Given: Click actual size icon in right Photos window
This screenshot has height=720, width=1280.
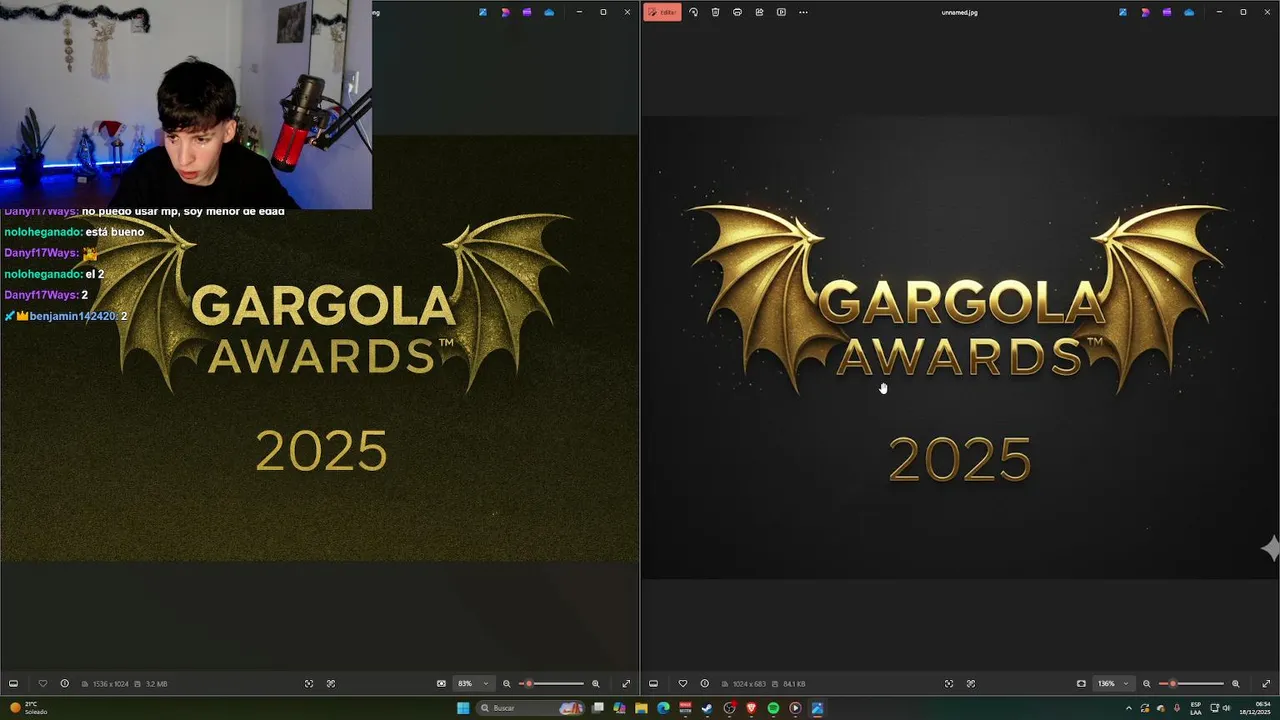Looking at the screenshot, I should pos(949,684).
